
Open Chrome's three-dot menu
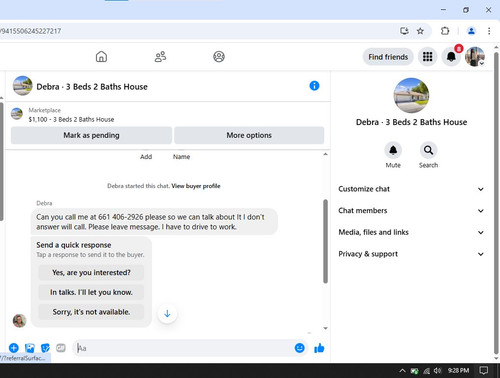(x=489, y=31)
